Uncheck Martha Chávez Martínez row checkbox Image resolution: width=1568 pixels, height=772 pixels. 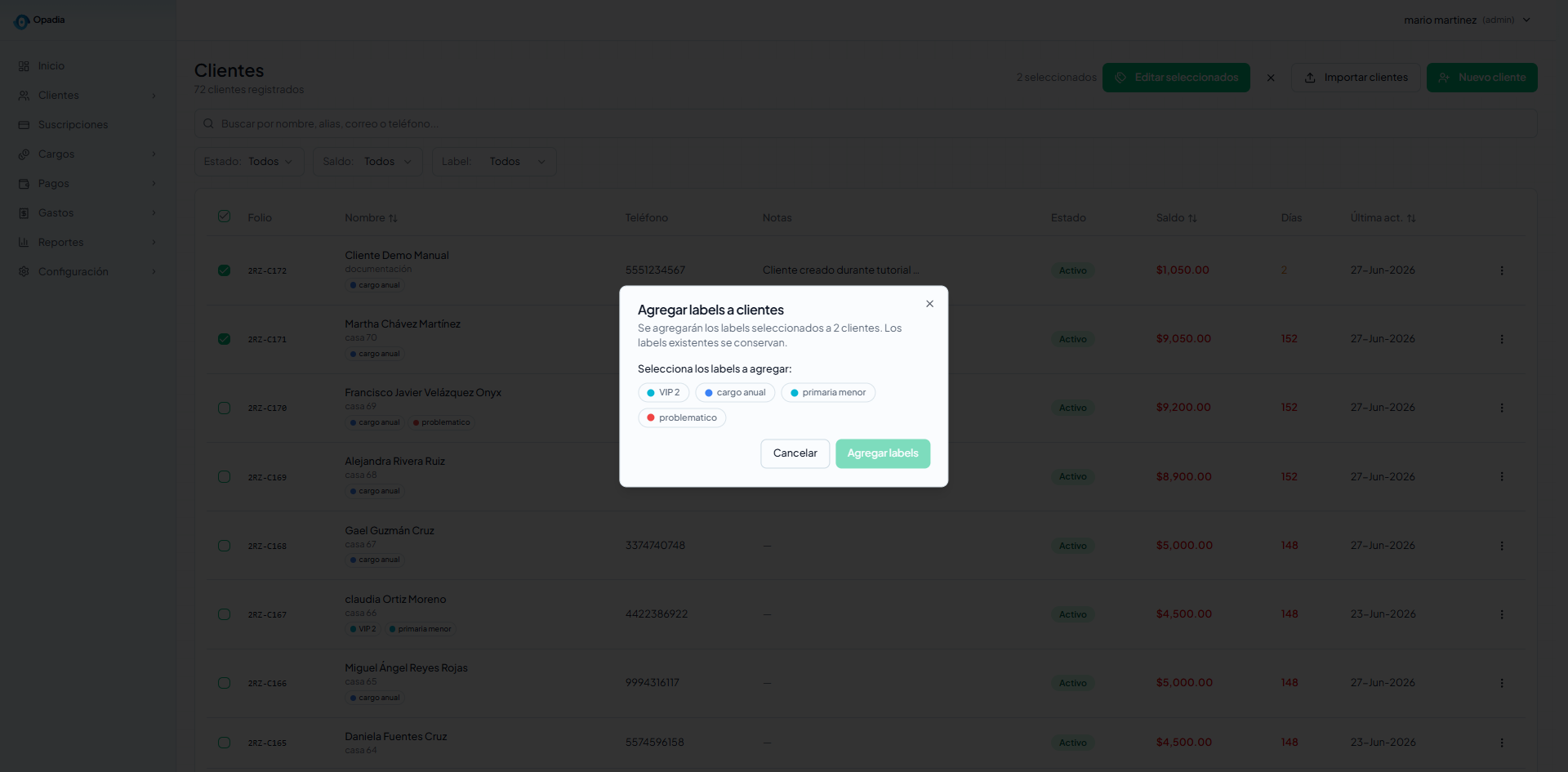[x=225, y=339]
